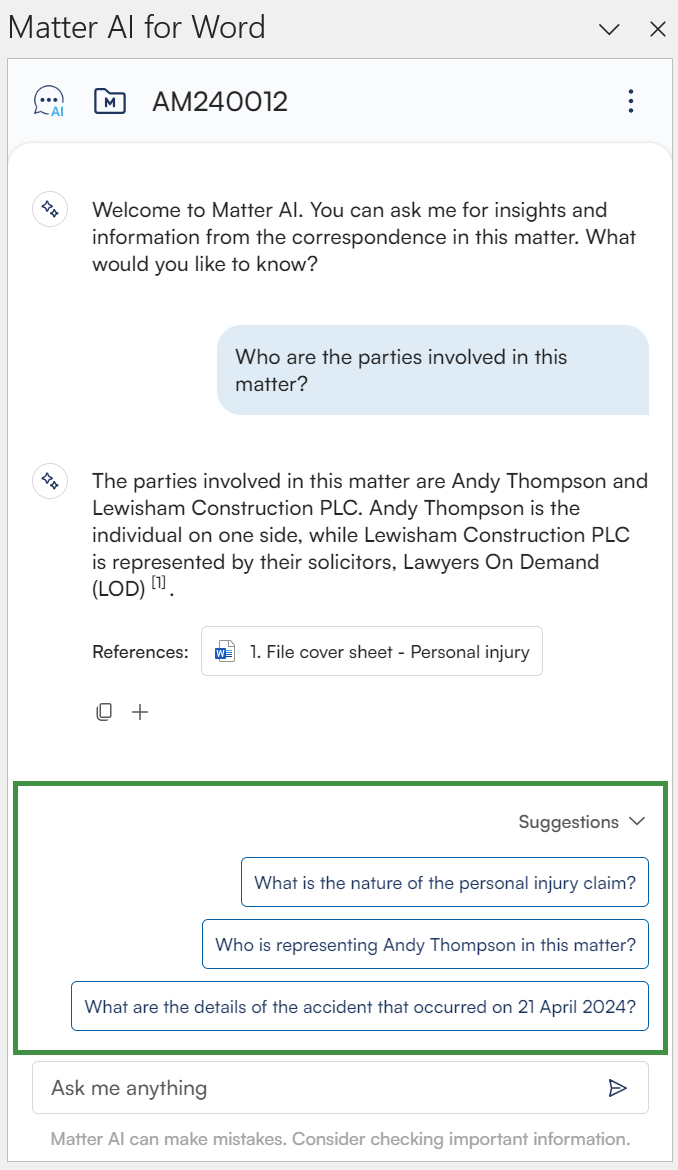Focus the Ask me anything input box
The width and height of the screenshot is (678, 1170).
click(320, 1088)
